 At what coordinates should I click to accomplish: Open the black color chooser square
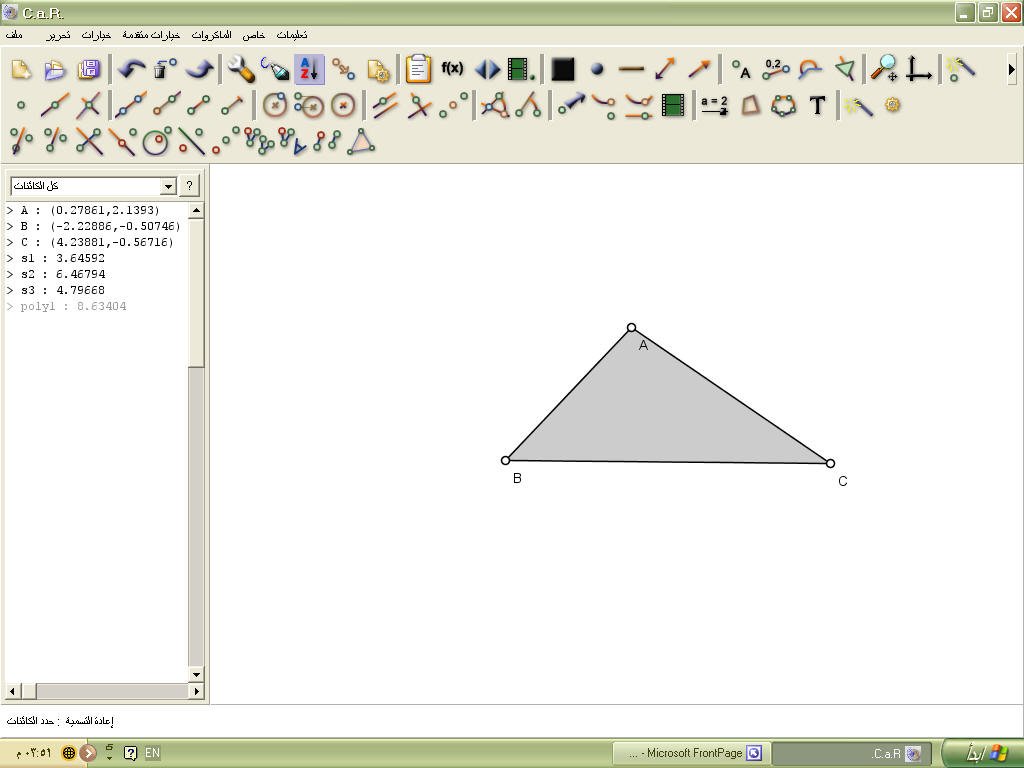pos(563,69)
